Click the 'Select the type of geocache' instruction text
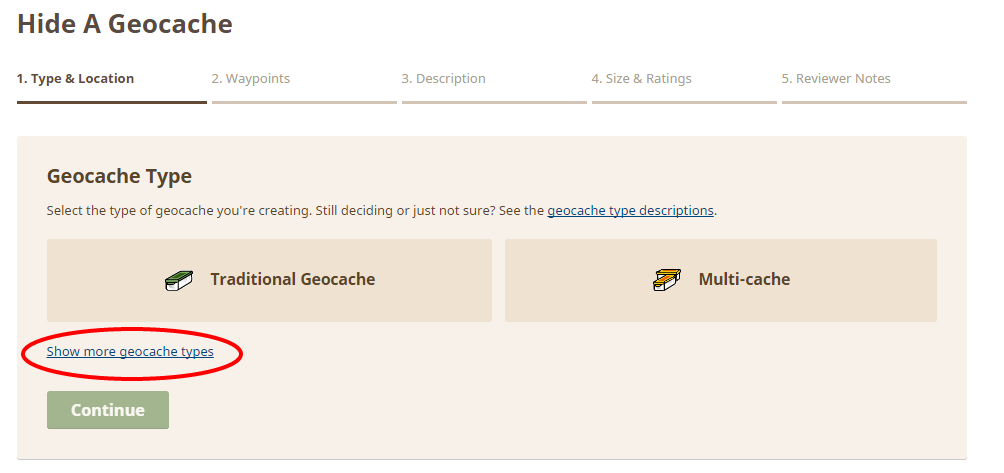Viewport: 1004px width, 473px height. click(382, 210)
